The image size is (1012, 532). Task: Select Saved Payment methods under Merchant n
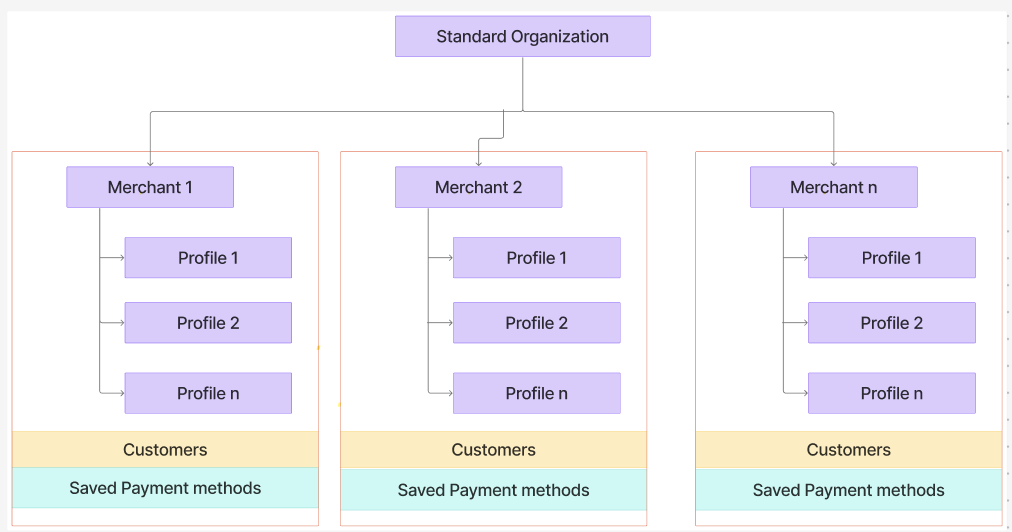tap(848, 490)
